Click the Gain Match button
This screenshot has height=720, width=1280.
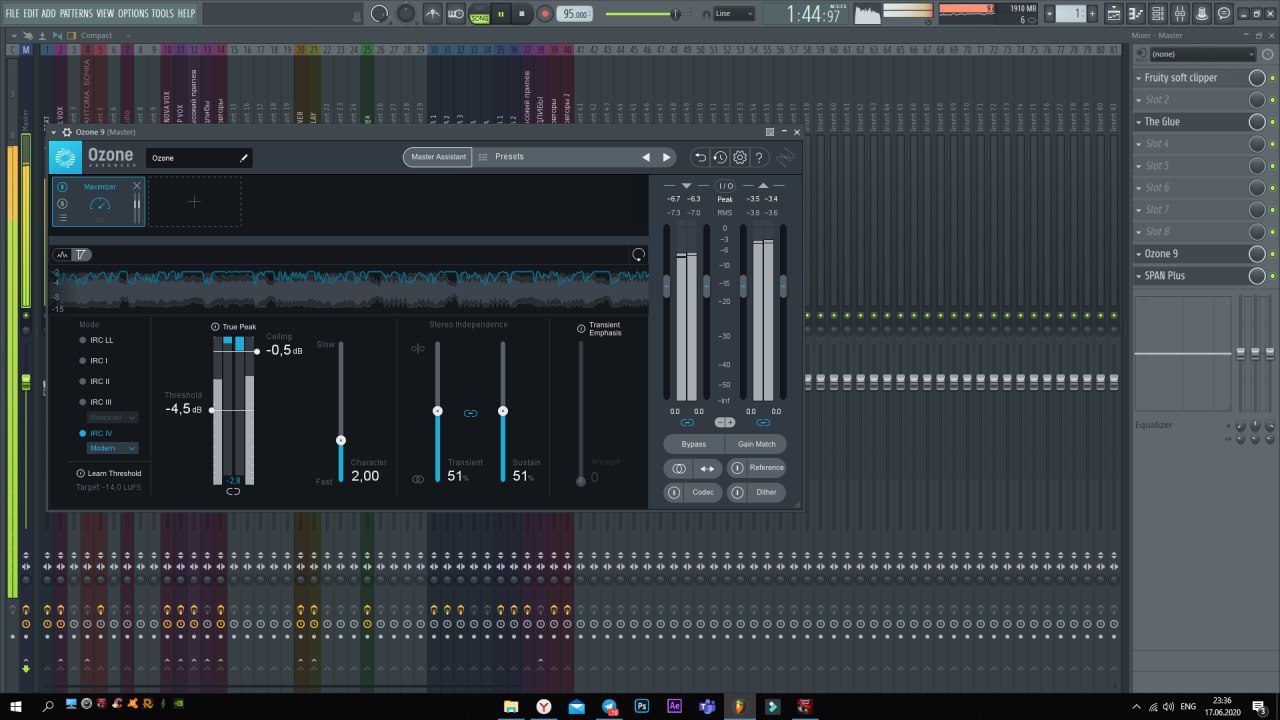point(756,444)
